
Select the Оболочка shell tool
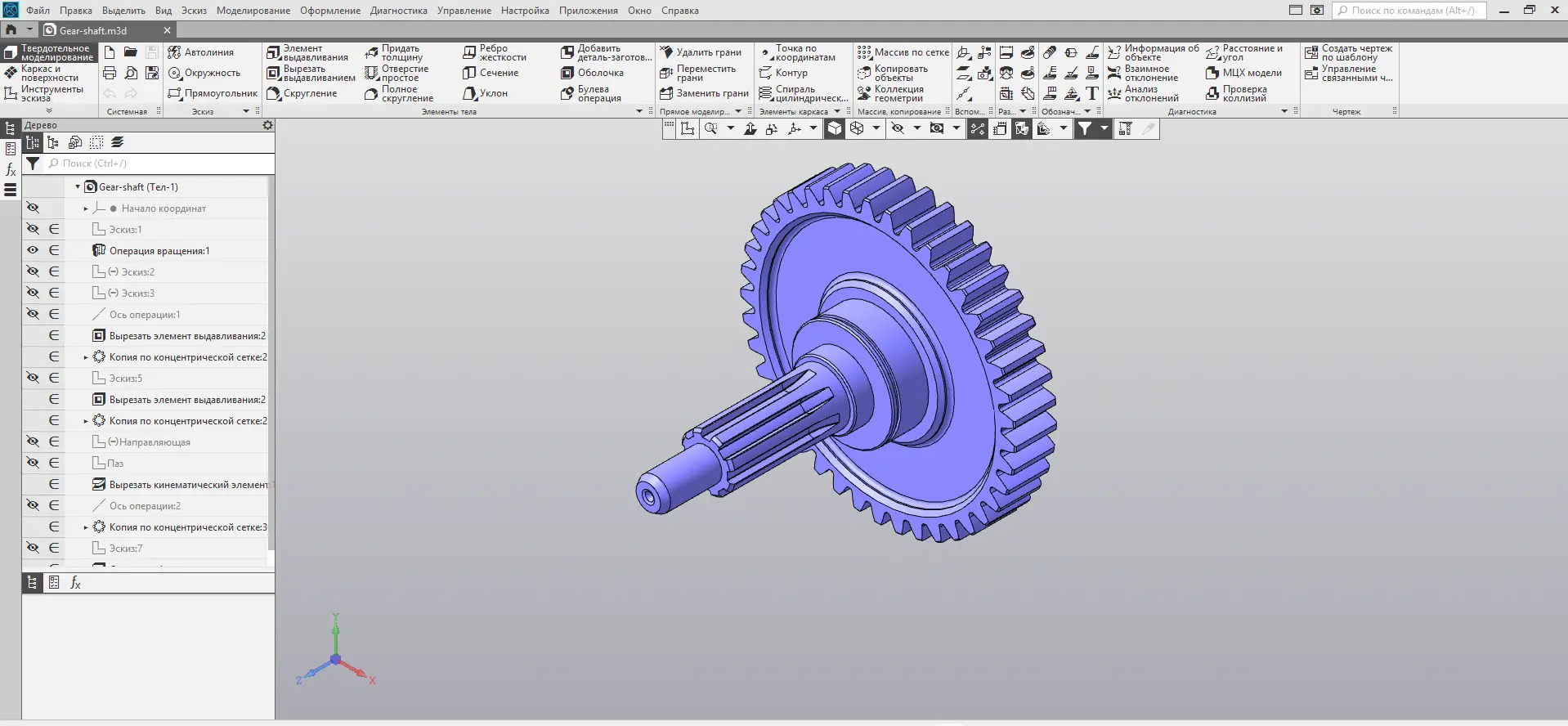pos(592,73)
